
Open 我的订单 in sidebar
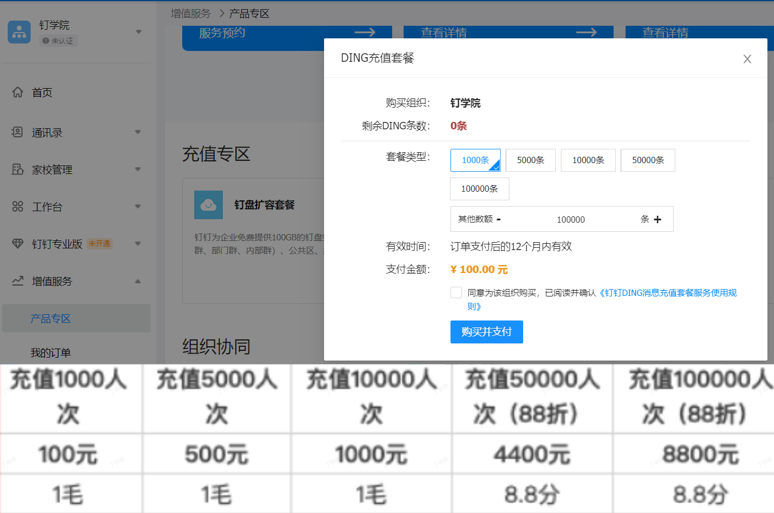point(51,353)
